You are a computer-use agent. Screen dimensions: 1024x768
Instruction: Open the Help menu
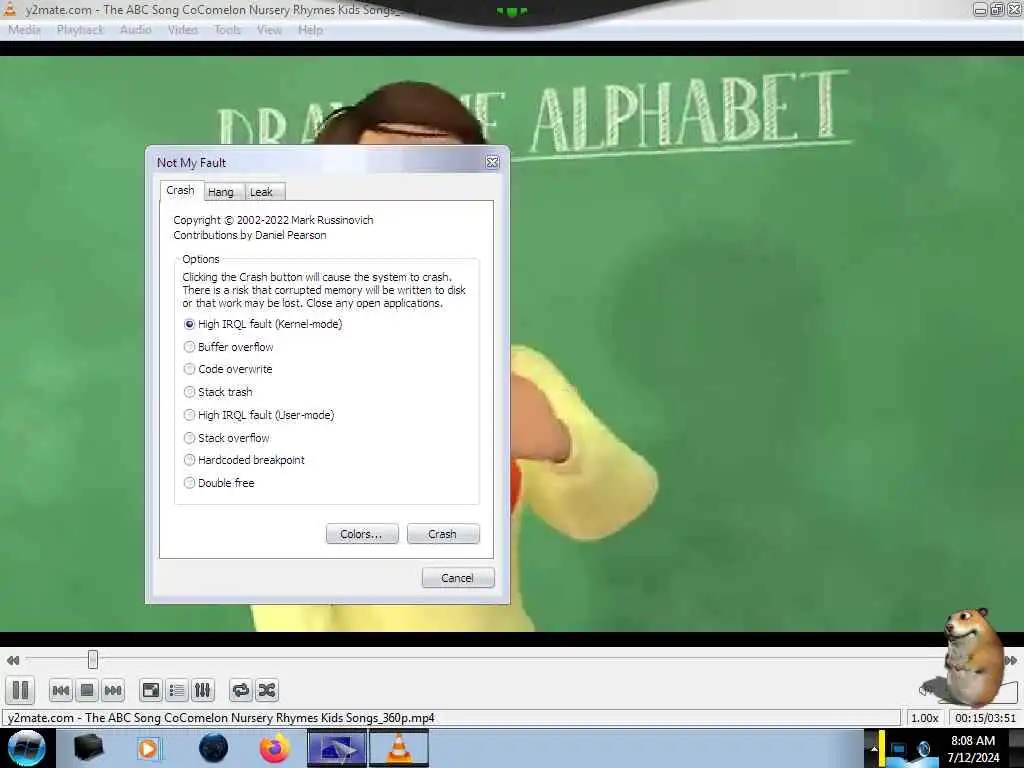(x=310, y=29)
